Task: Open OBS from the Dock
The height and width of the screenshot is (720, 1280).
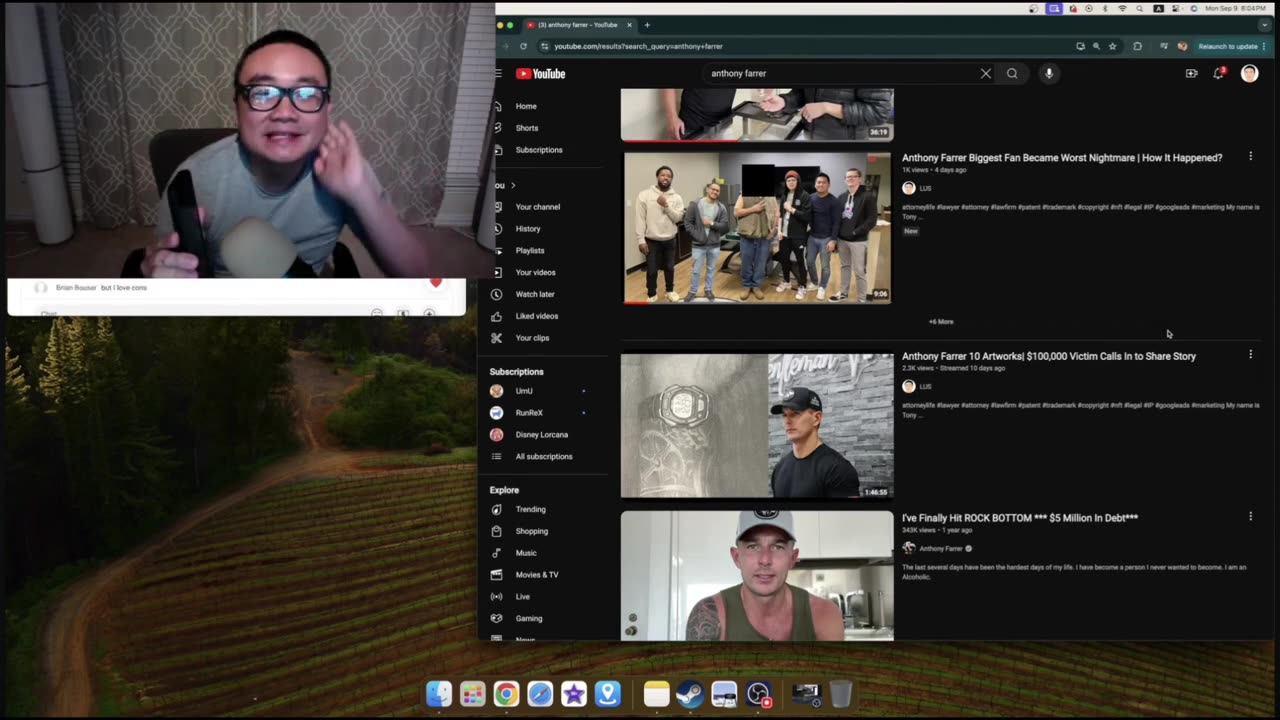Action: (x=759, y=694)
